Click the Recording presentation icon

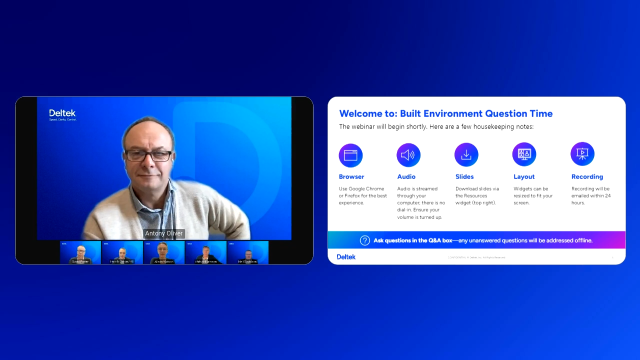pos(582,154)
